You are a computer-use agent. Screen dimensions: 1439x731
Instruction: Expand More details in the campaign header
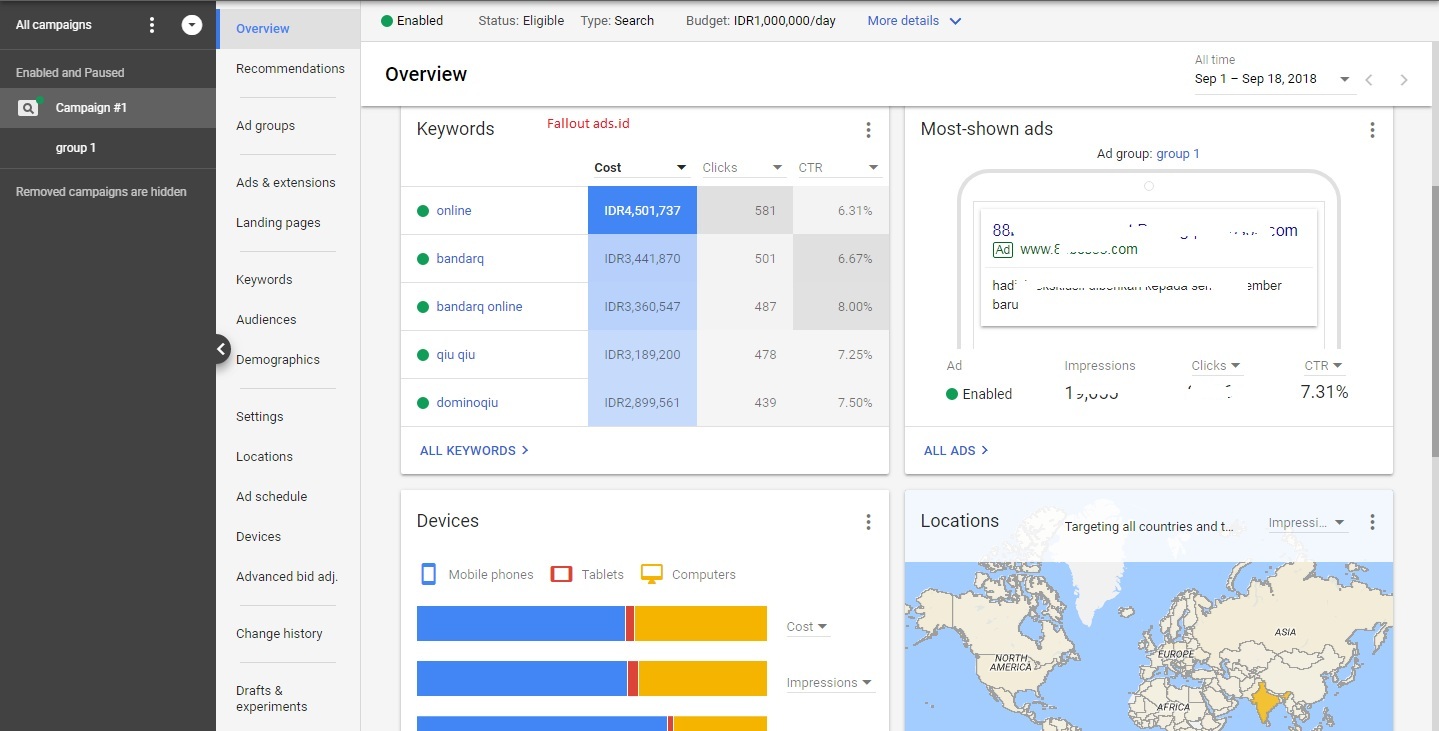click(914, 21)
